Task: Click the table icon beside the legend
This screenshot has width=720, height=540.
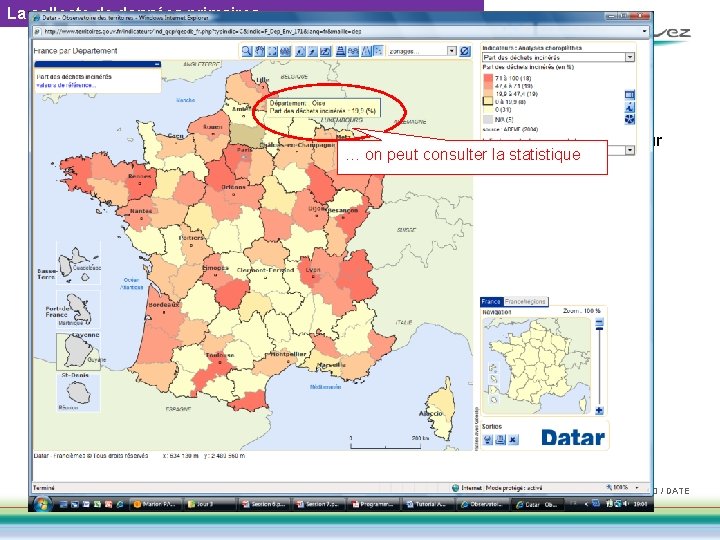Action: tap(630, 95)
